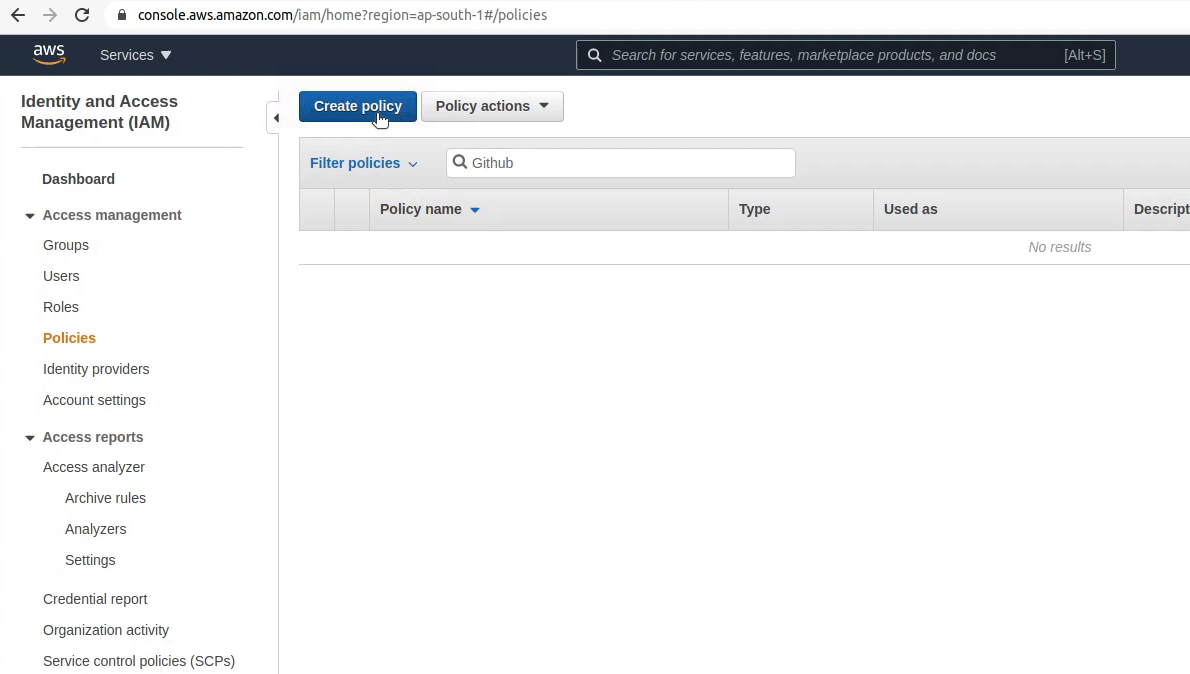The width and height of the screenshot is (1190, 674).
Task: Open the Policy actions dropdown
Action: tap(493, 106)
